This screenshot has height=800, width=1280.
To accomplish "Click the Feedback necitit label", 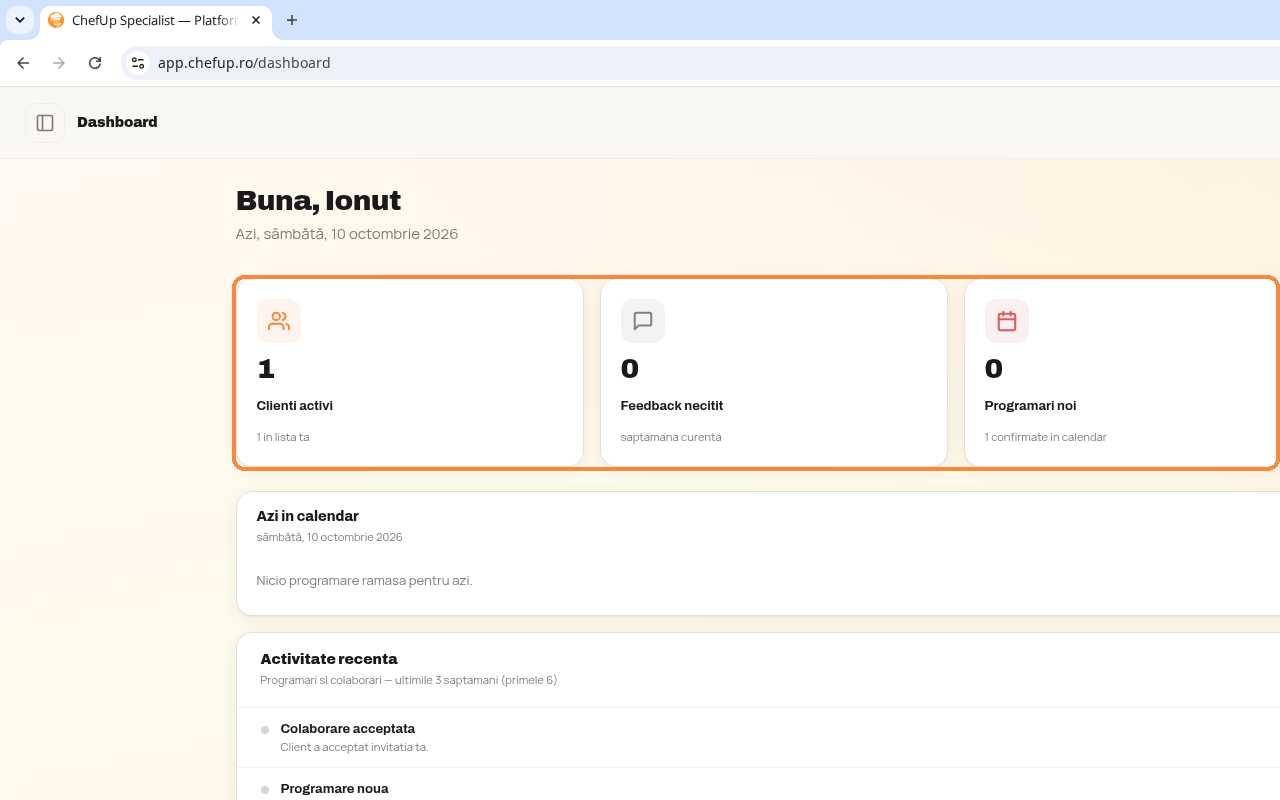I will pos(672,406).
